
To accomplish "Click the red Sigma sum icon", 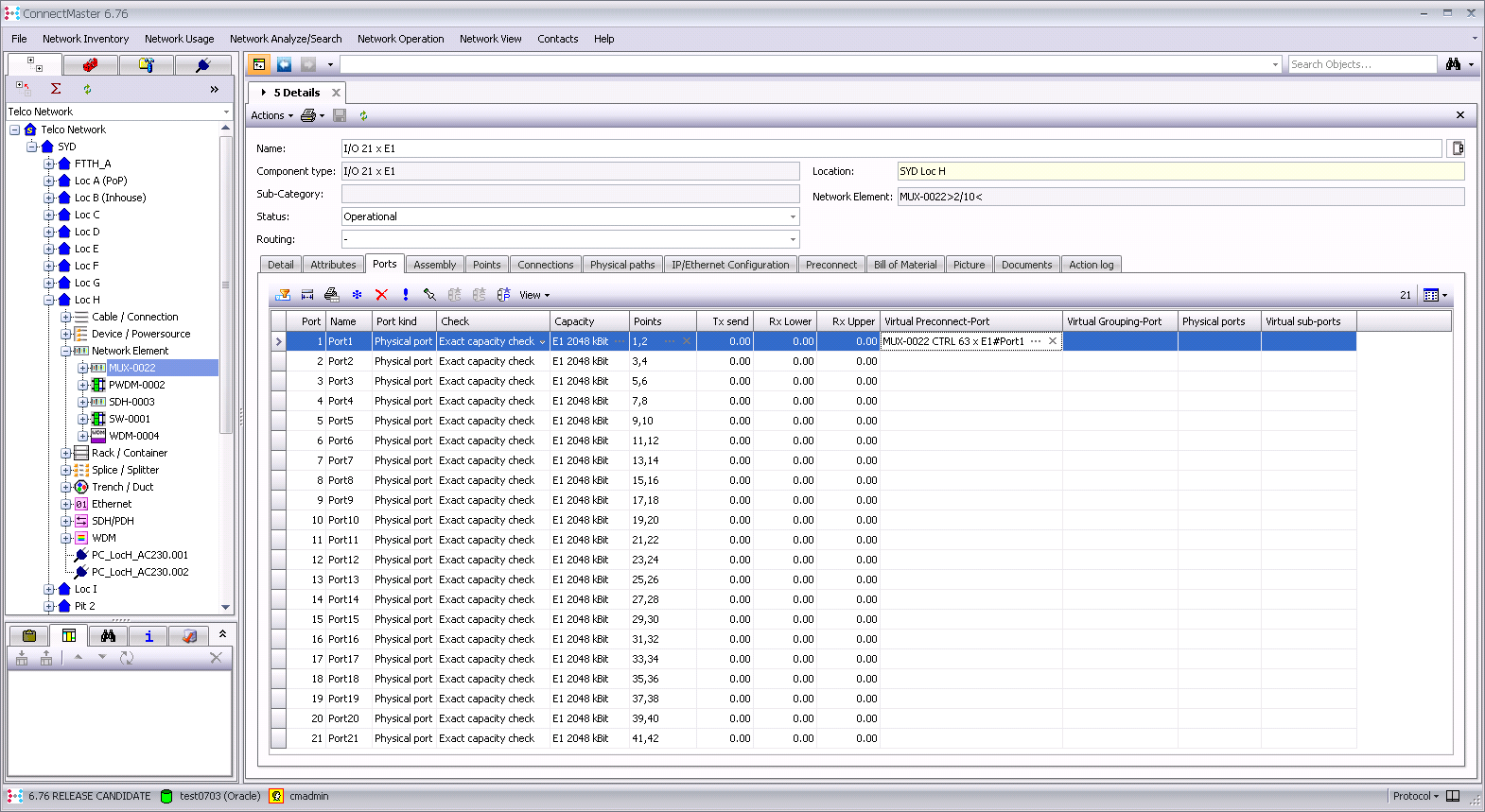I will coord(56,89).
